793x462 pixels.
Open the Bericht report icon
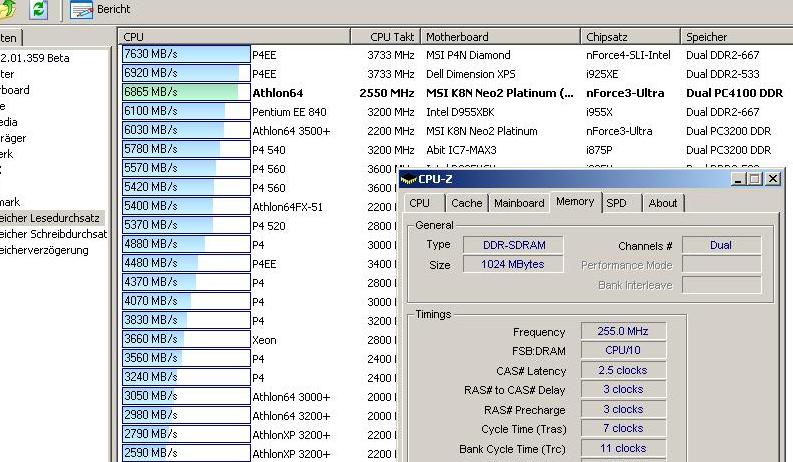[x=81, y=9]
